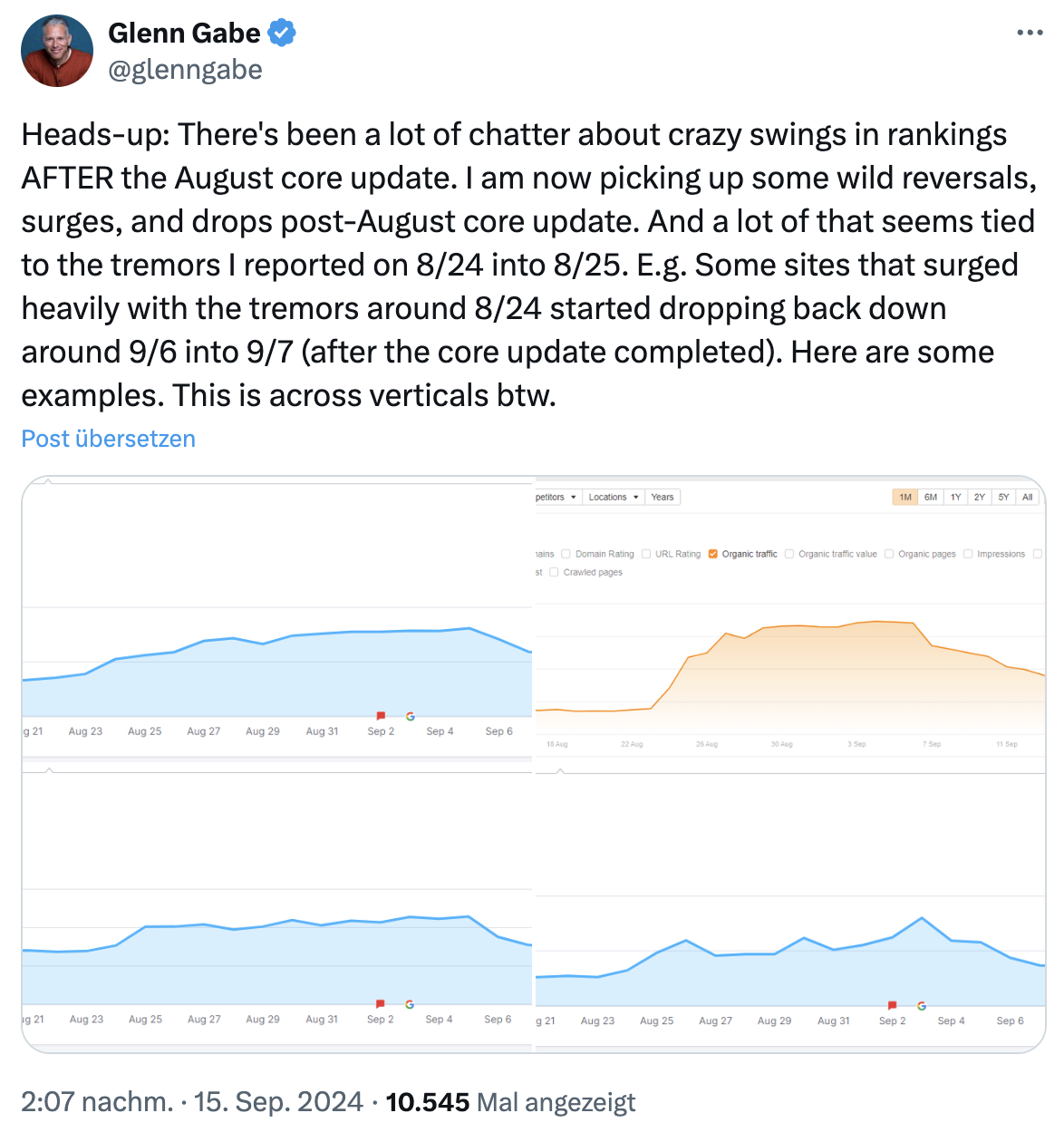Click the Post übersetzen link
The width and height of the screenshot is (1064, 1142).
click(107, 439)
